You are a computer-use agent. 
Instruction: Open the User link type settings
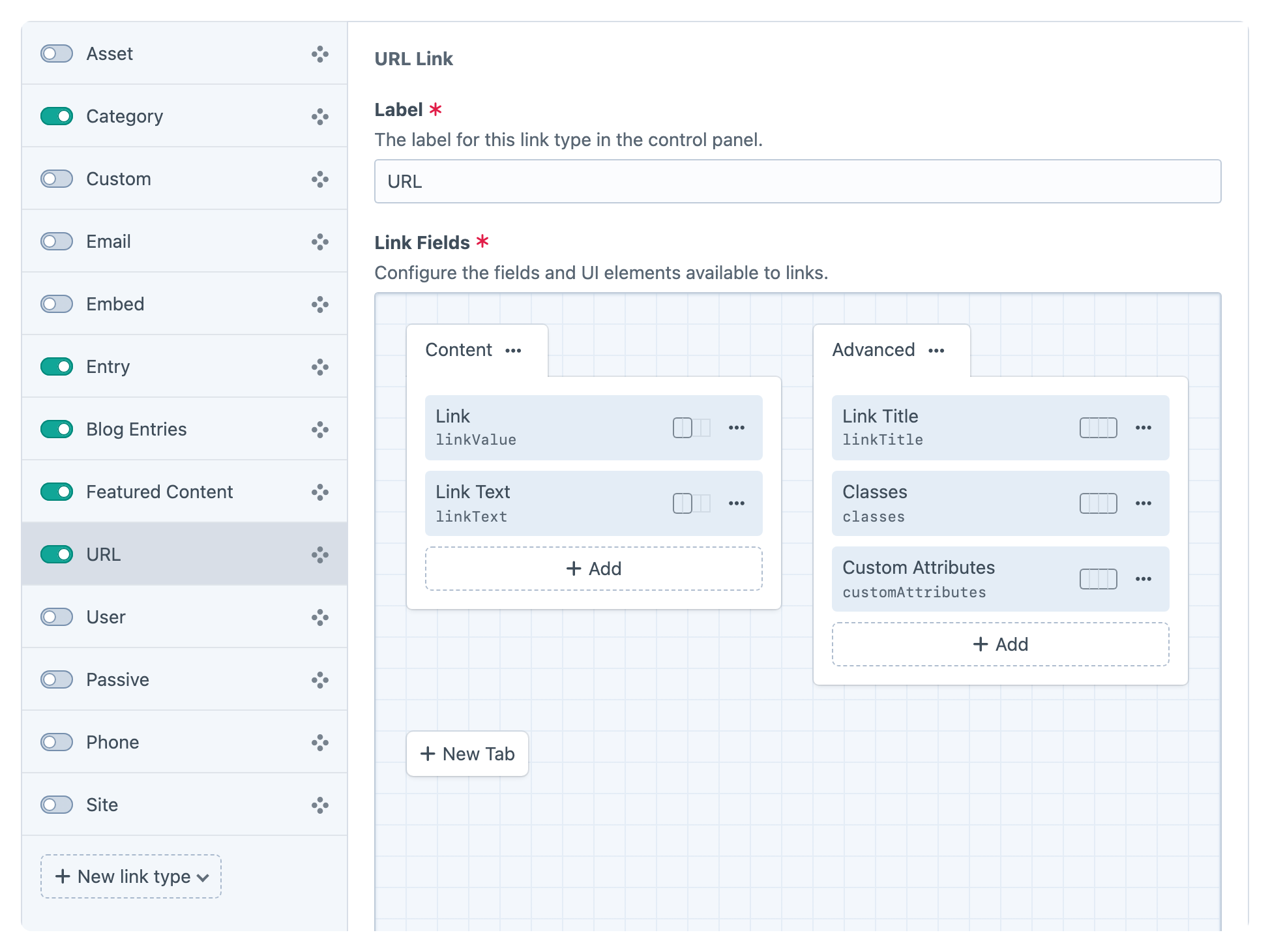coord(185,617)
